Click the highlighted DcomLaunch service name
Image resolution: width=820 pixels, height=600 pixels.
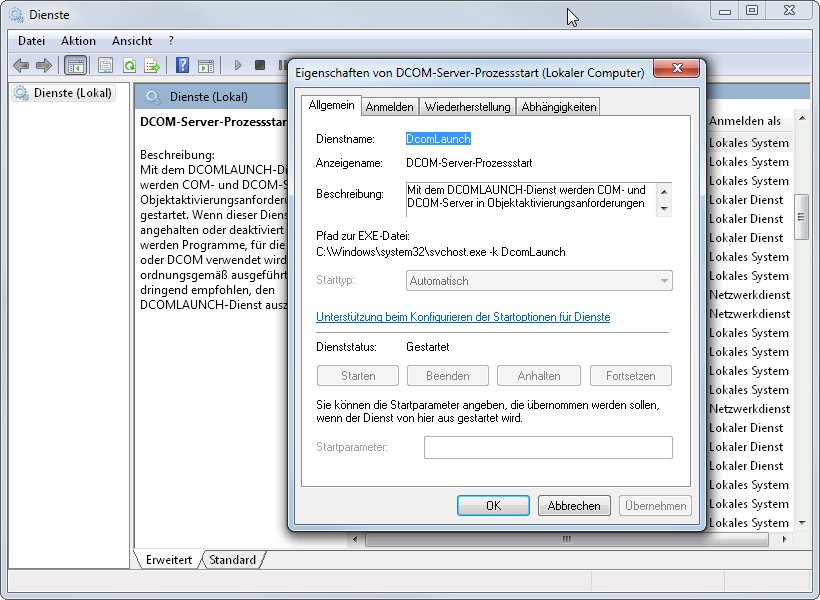point(438,139)
